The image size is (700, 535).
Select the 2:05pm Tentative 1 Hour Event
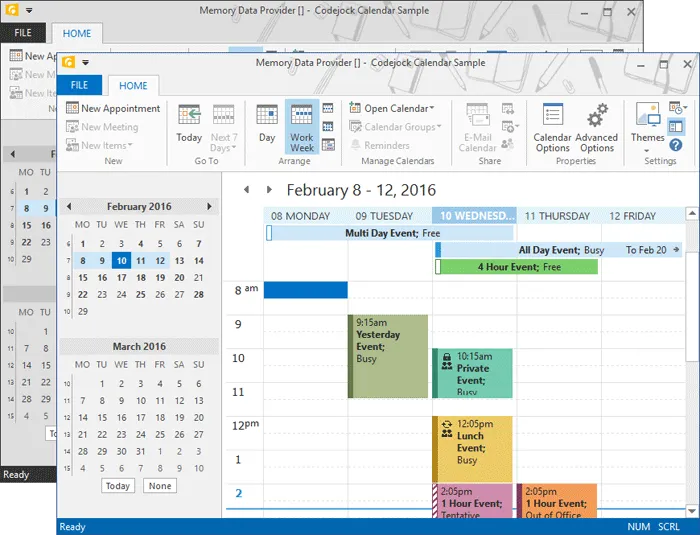472,501
